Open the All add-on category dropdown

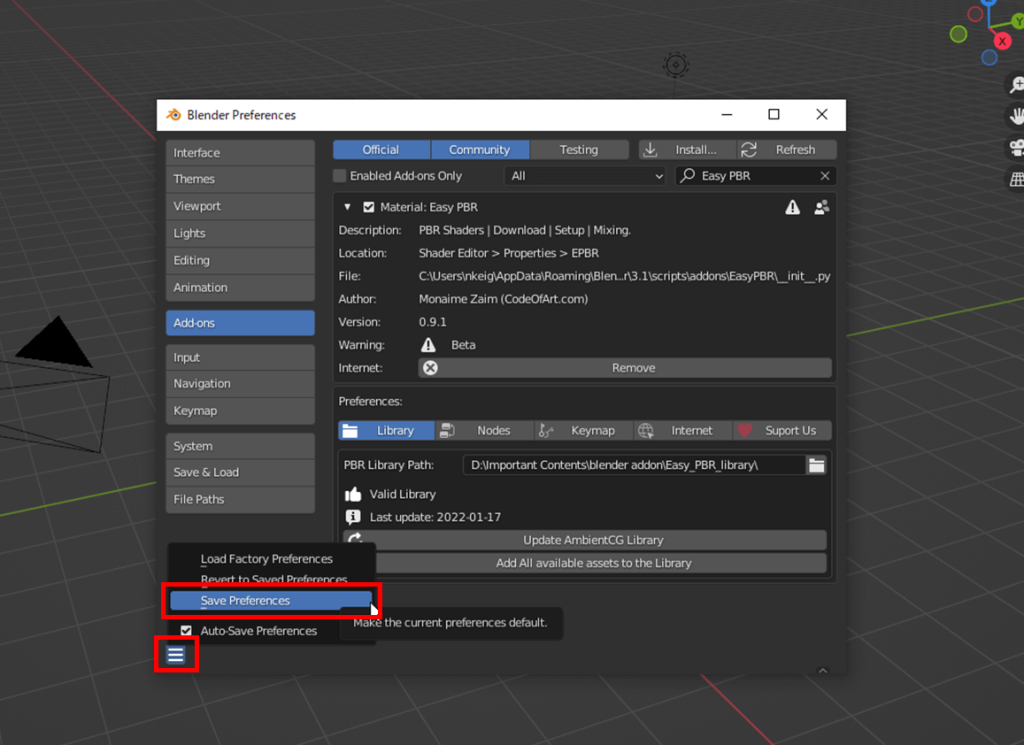point(584,175)
